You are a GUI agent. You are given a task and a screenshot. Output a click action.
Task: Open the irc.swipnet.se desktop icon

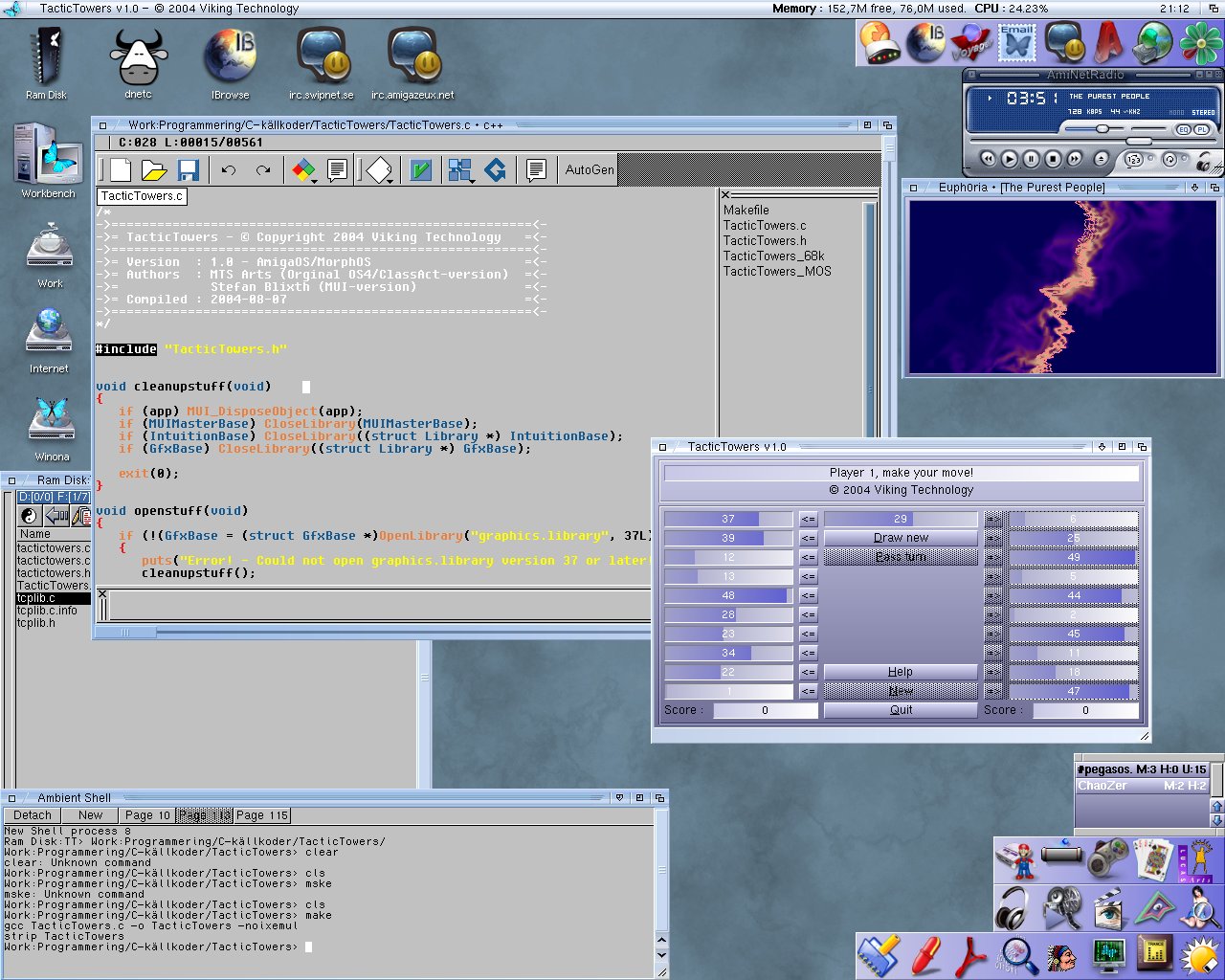pyautogui.click(x=321, y=64)
